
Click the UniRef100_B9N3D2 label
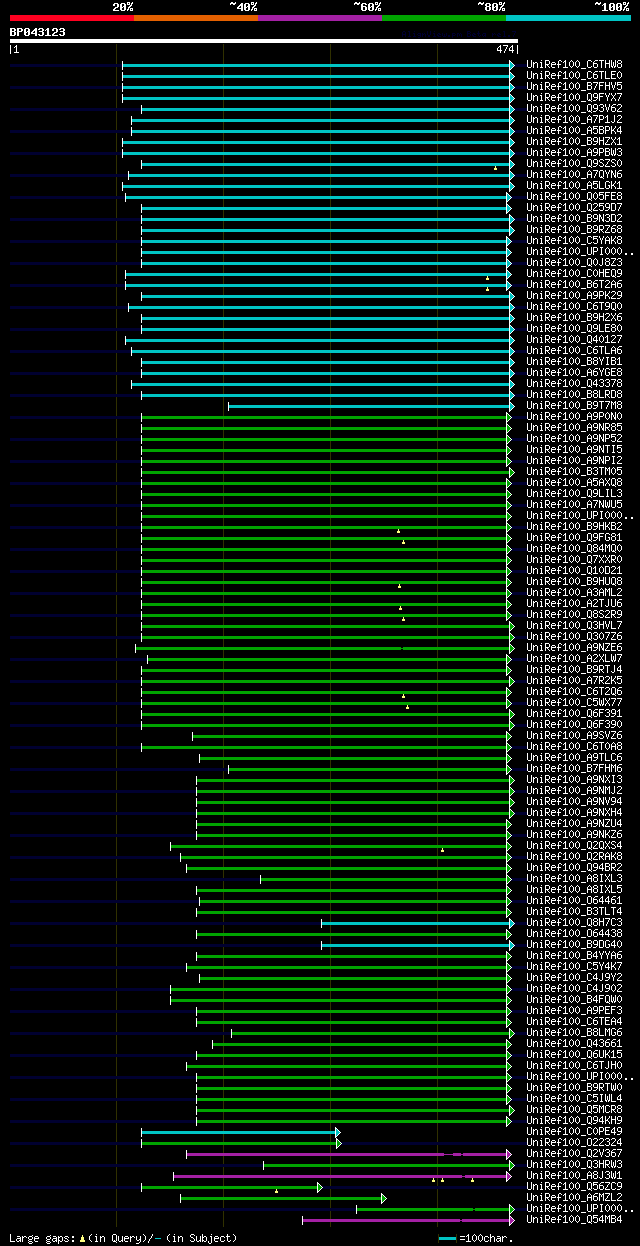click(x=574, y=218)
